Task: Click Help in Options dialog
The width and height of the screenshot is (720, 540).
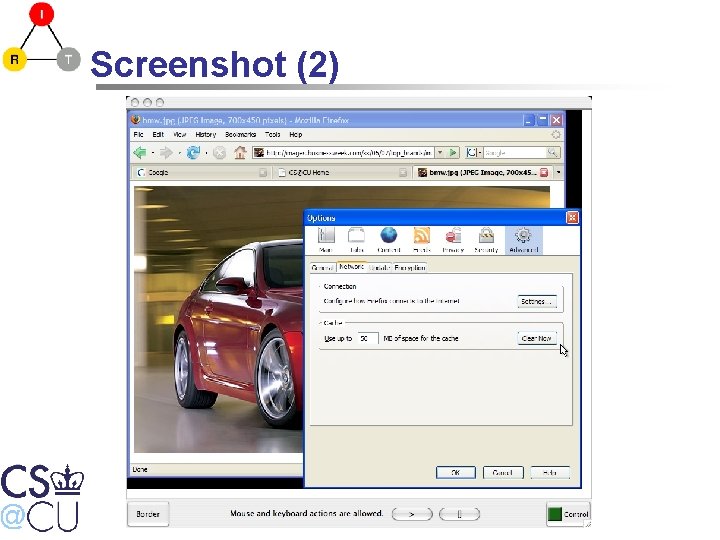Action: click(x=550, y=472)
